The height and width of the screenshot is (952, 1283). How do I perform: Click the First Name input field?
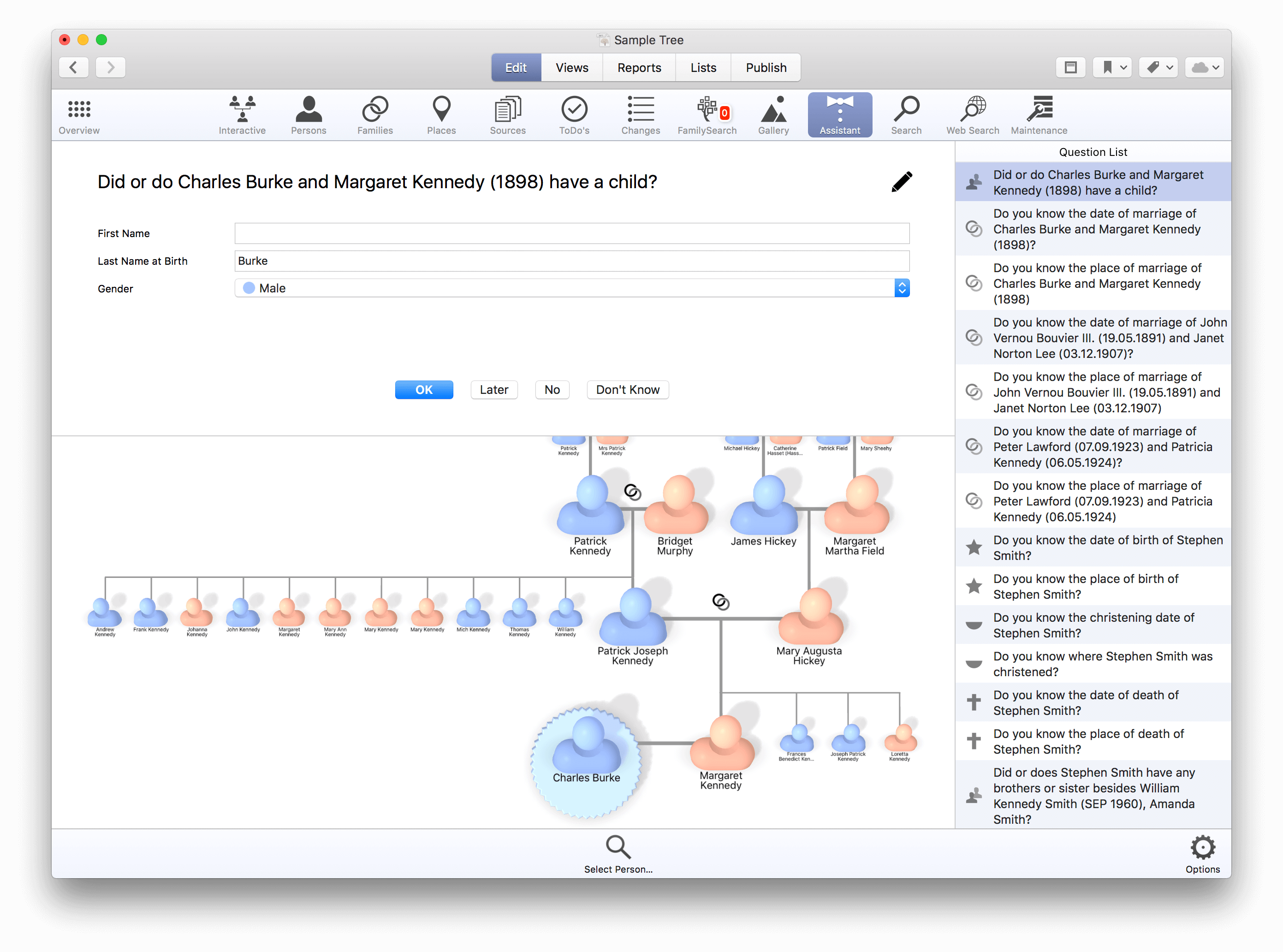point(571,233)
